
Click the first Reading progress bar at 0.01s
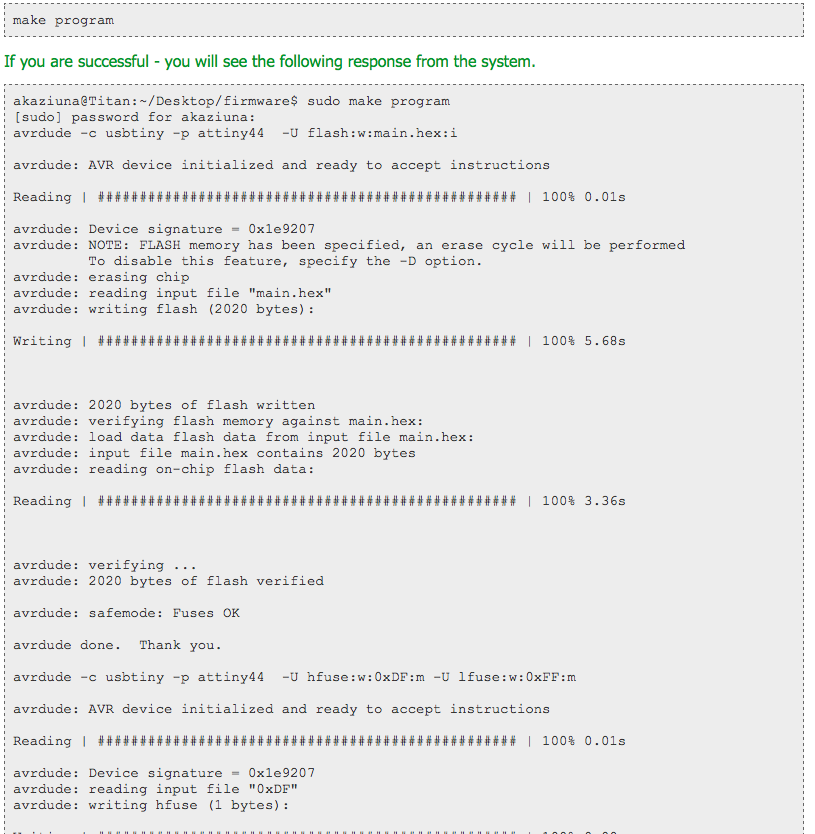click(x=319, y=197)
